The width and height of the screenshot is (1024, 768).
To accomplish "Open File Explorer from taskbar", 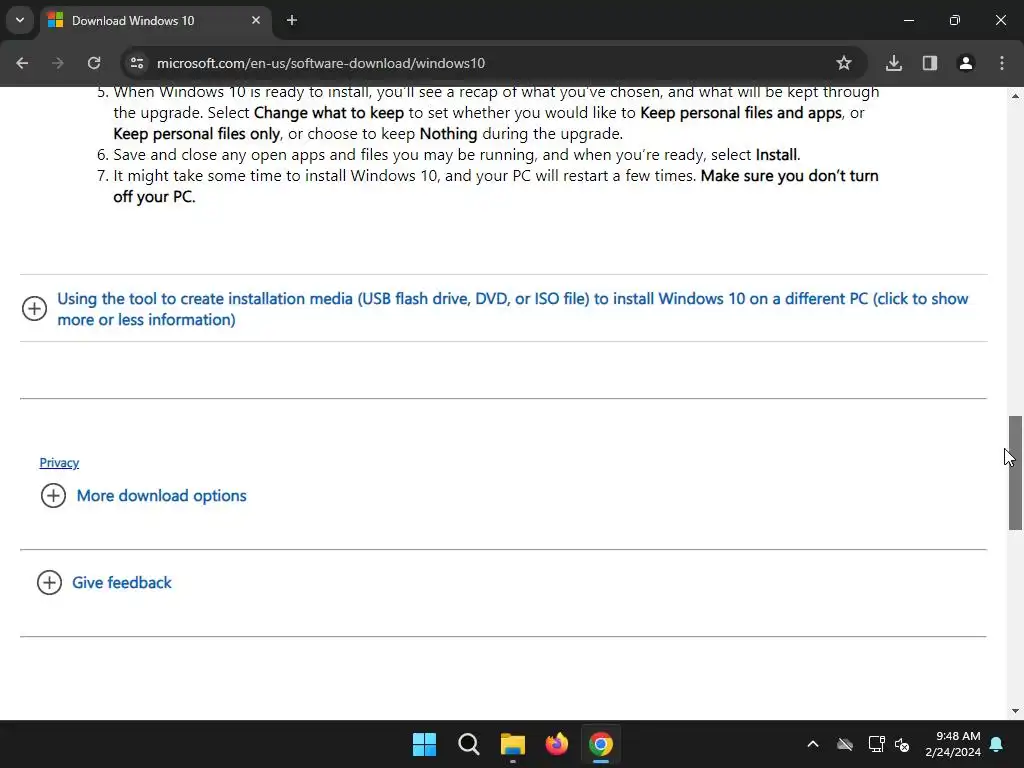I will pyautogui.click(x=513, y=744).
